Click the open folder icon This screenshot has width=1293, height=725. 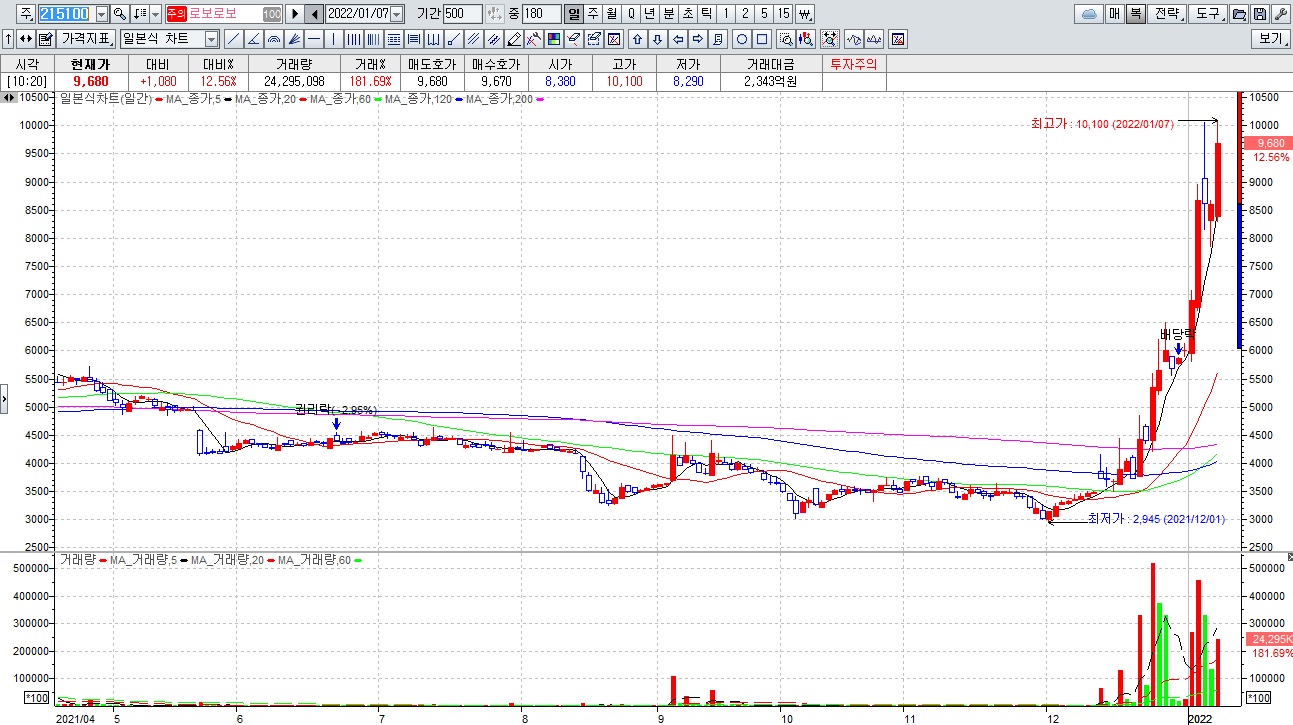click(1240, 14)
